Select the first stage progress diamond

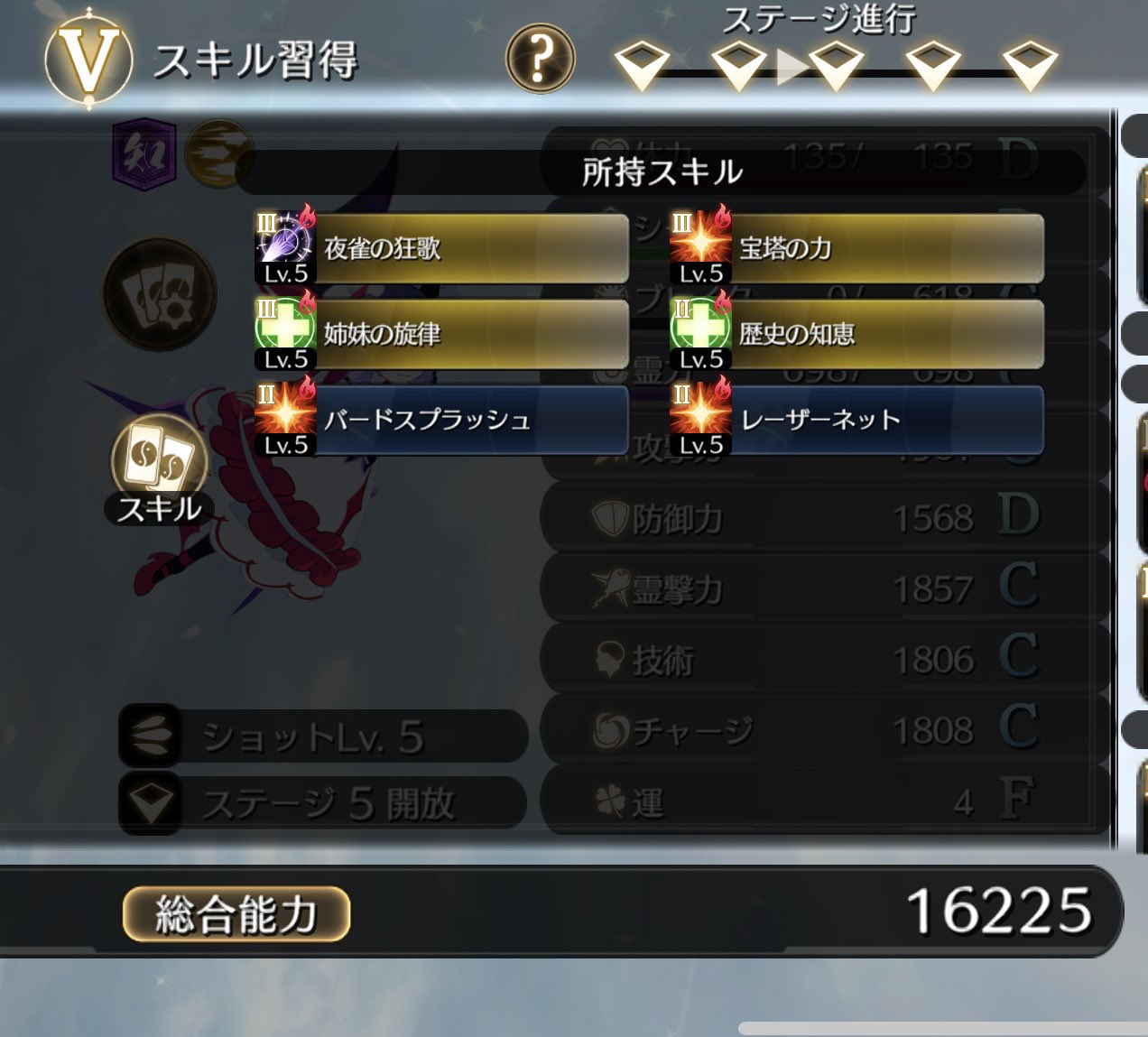(642, 65)
